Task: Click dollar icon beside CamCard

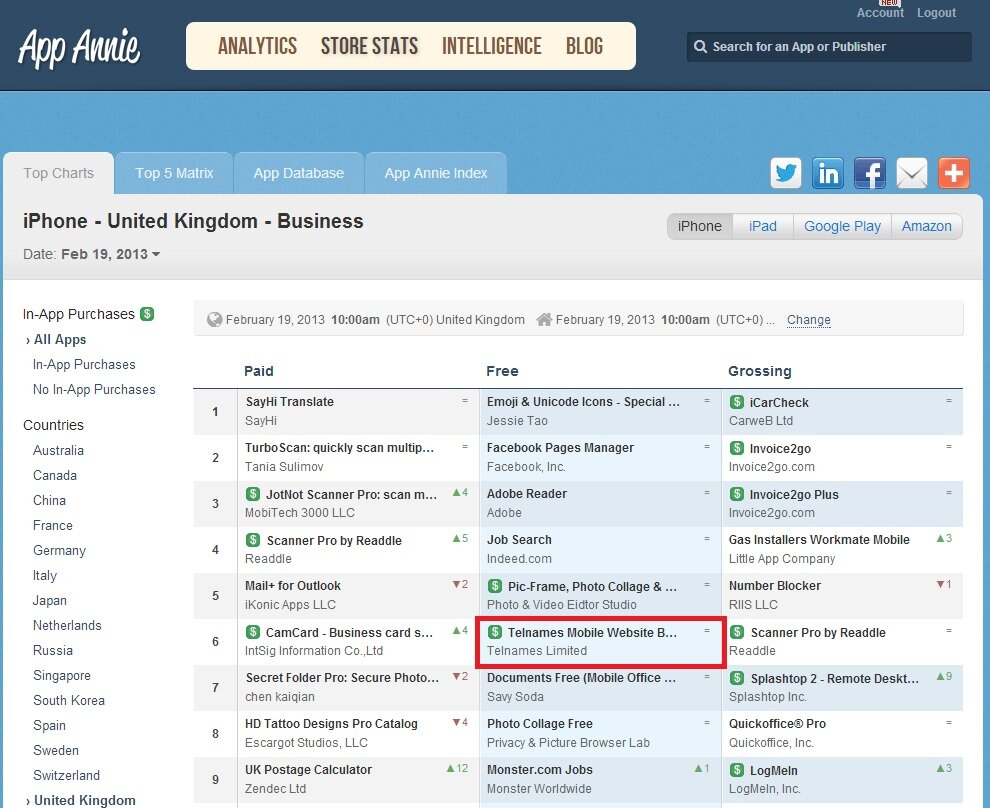Action: pos(253,632)
